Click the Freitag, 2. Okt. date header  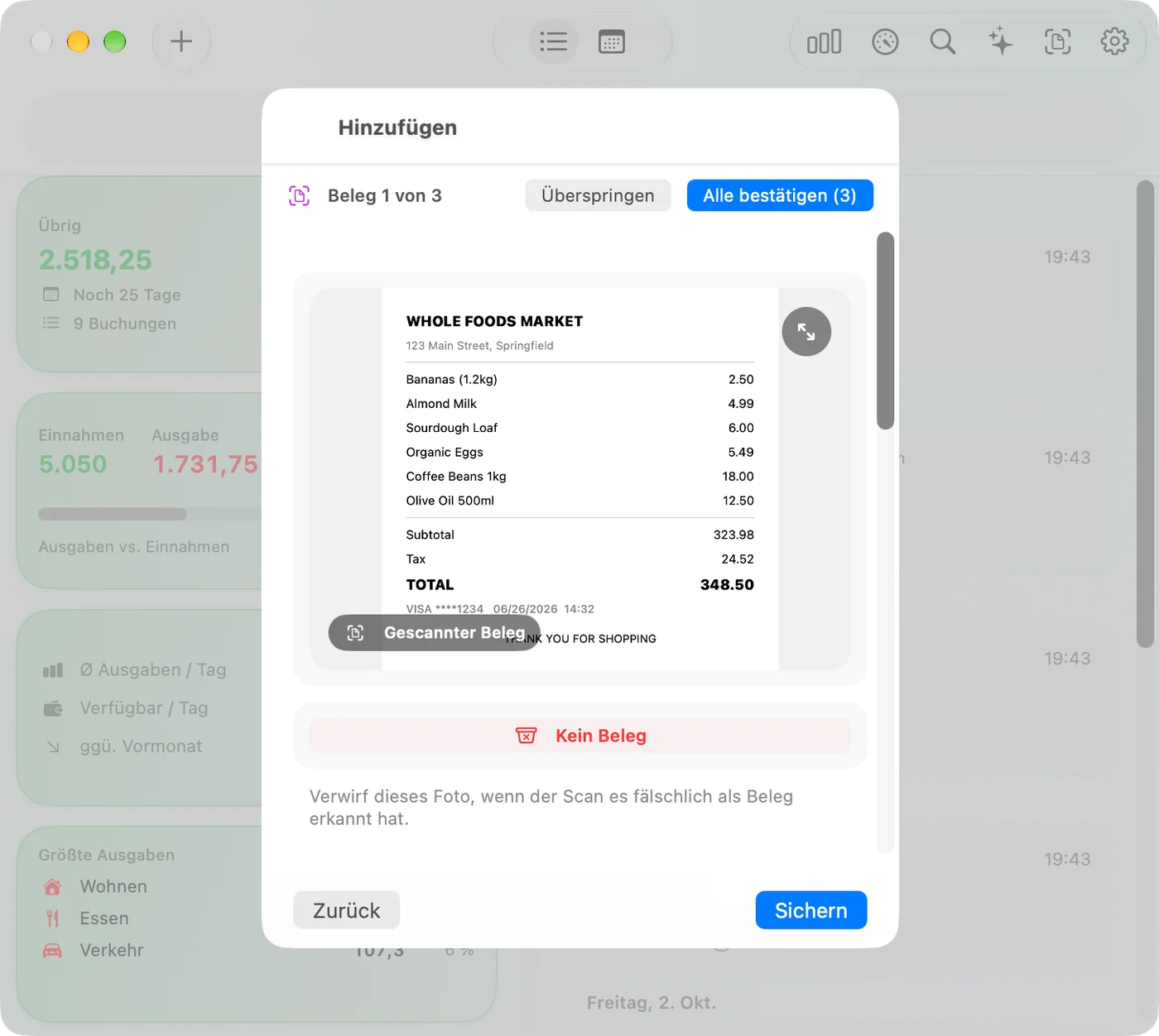[652, 1003]
